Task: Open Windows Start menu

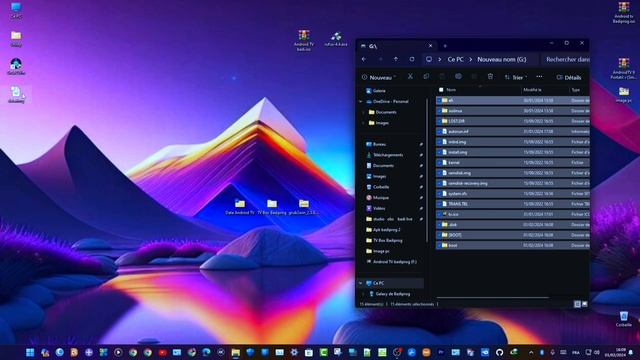Action: pyautogui.click(x=30, y=352)
